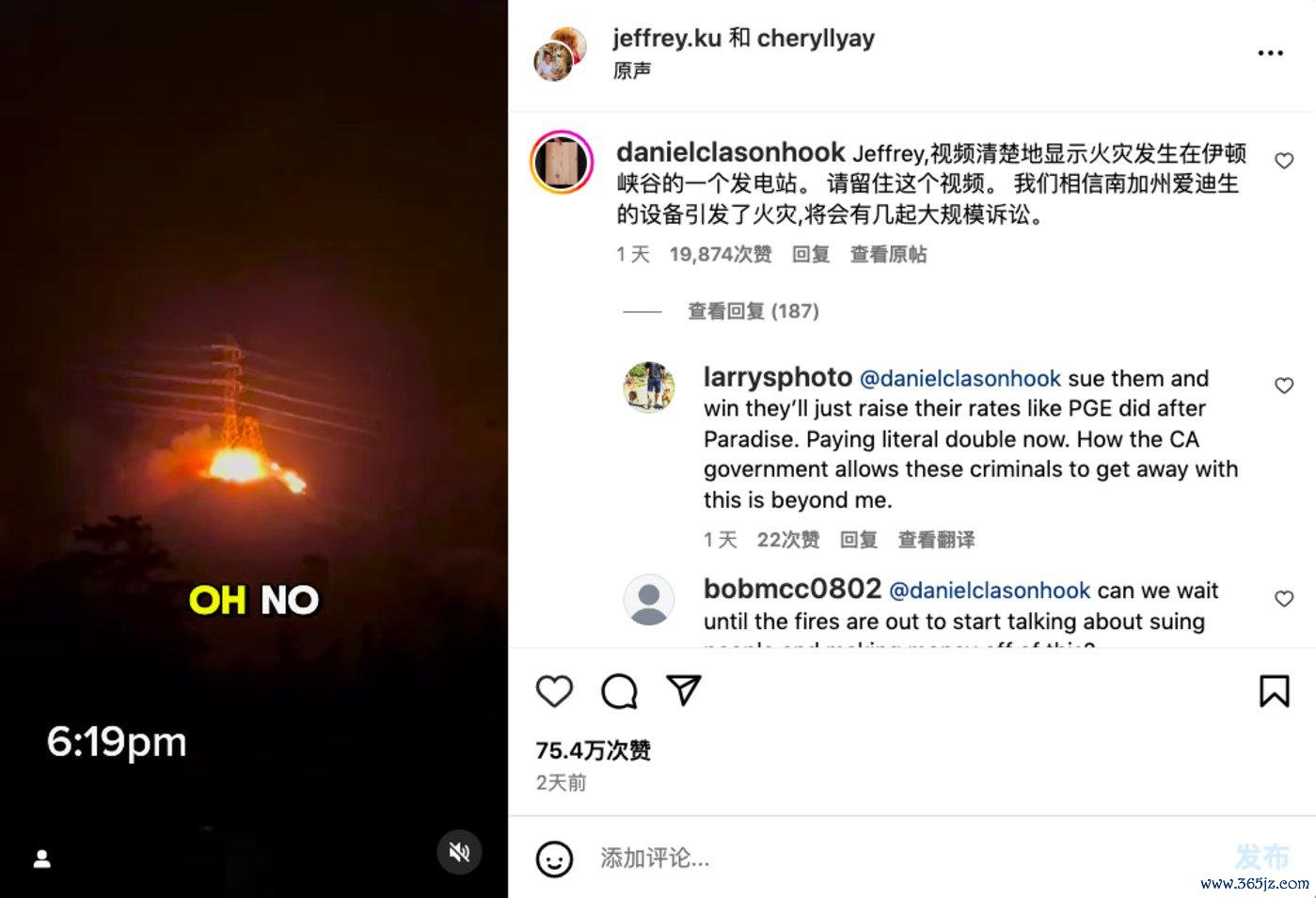The height and width of the screenshot is (898, 1316).
Task: Open the three-dot more options menu
Action: point(1270,53)
